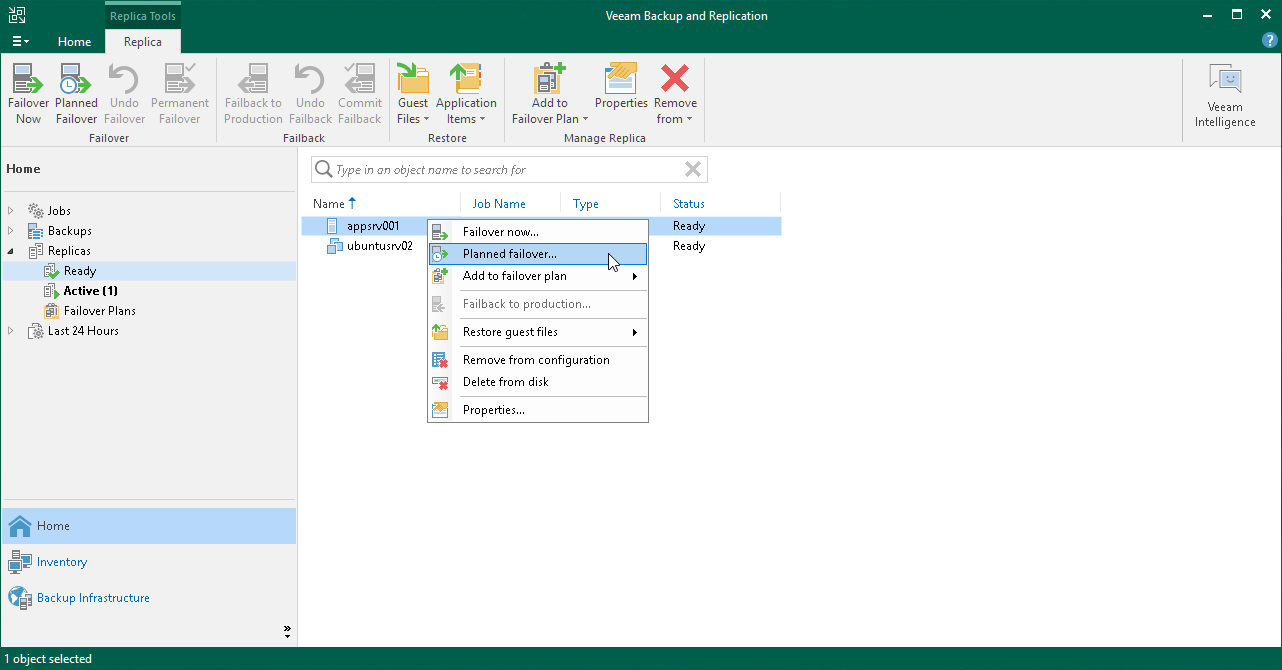Image resolution: width=1282 pixels, height=670 pixels.
Task: Open the main hamburger menu
Action: click(20, 41)
